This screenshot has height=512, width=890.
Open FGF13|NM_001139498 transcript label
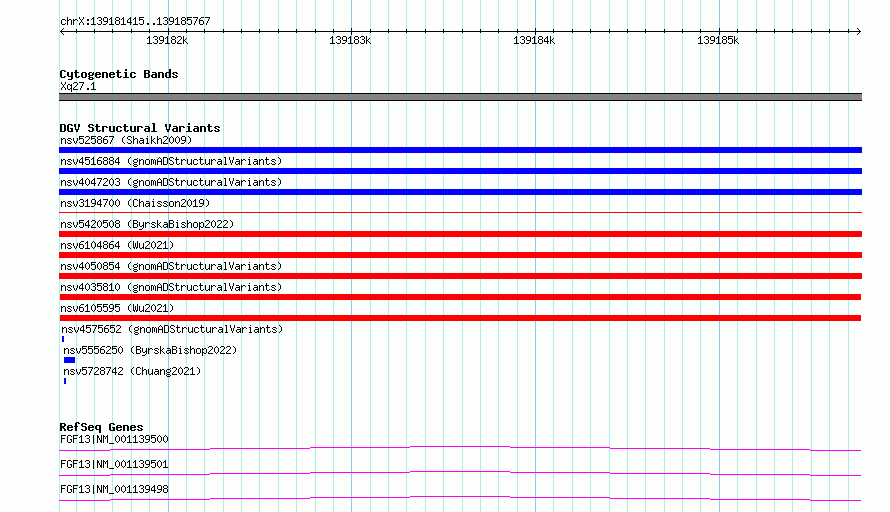point(114,489)
